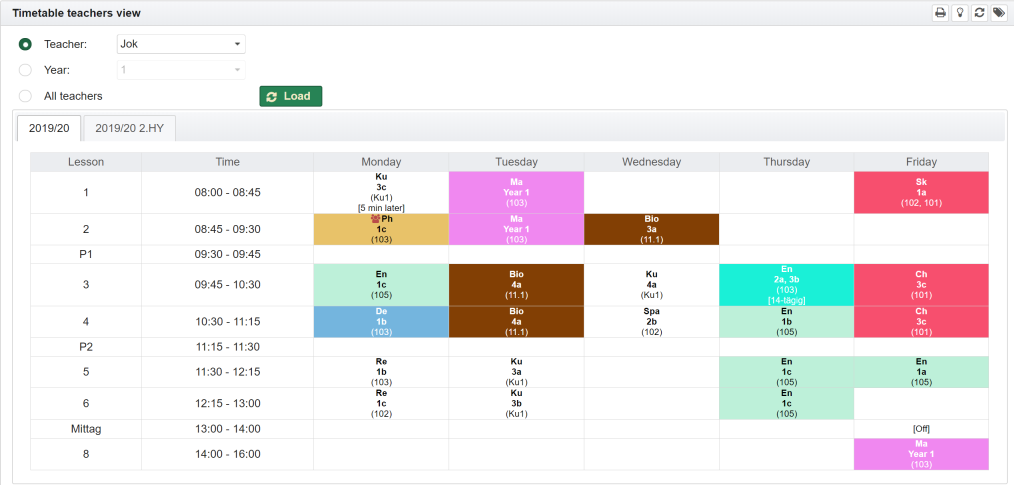Click the tags icon in header
Viewport: 1014px width, 485px height.
[x=998, y=13]
